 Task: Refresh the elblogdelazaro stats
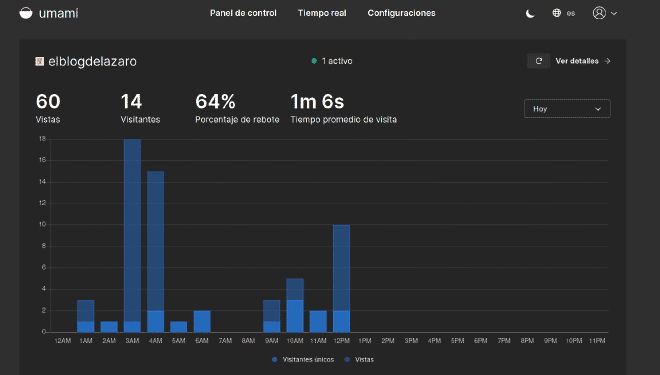[538, 61]
